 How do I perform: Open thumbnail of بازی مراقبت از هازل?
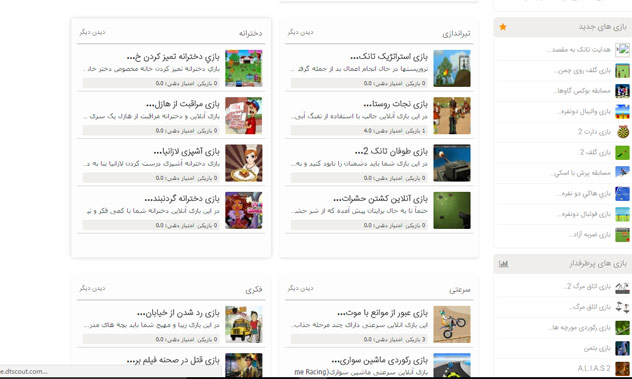(244, 116)
